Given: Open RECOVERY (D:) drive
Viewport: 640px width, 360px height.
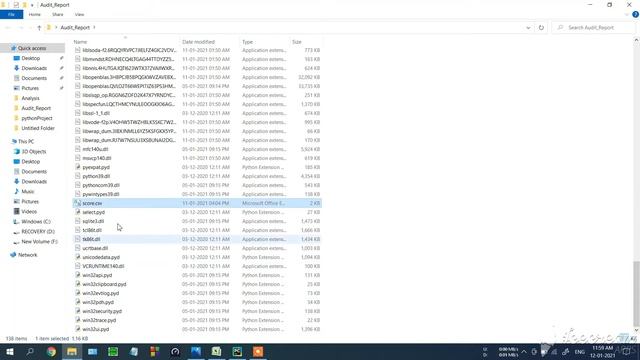Looking at the screenshot, I should [38, 231].
